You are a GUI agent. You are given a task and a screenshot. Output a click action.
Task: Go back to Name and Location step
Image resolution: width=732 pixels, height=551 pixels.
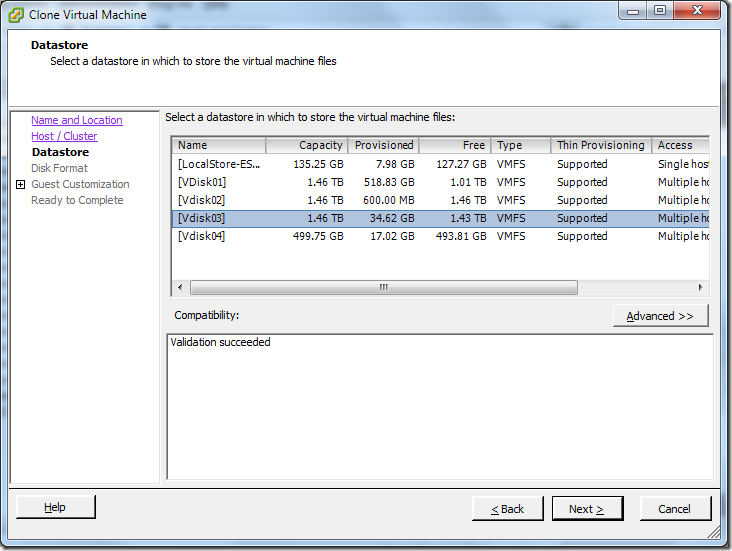coord(77,120)
